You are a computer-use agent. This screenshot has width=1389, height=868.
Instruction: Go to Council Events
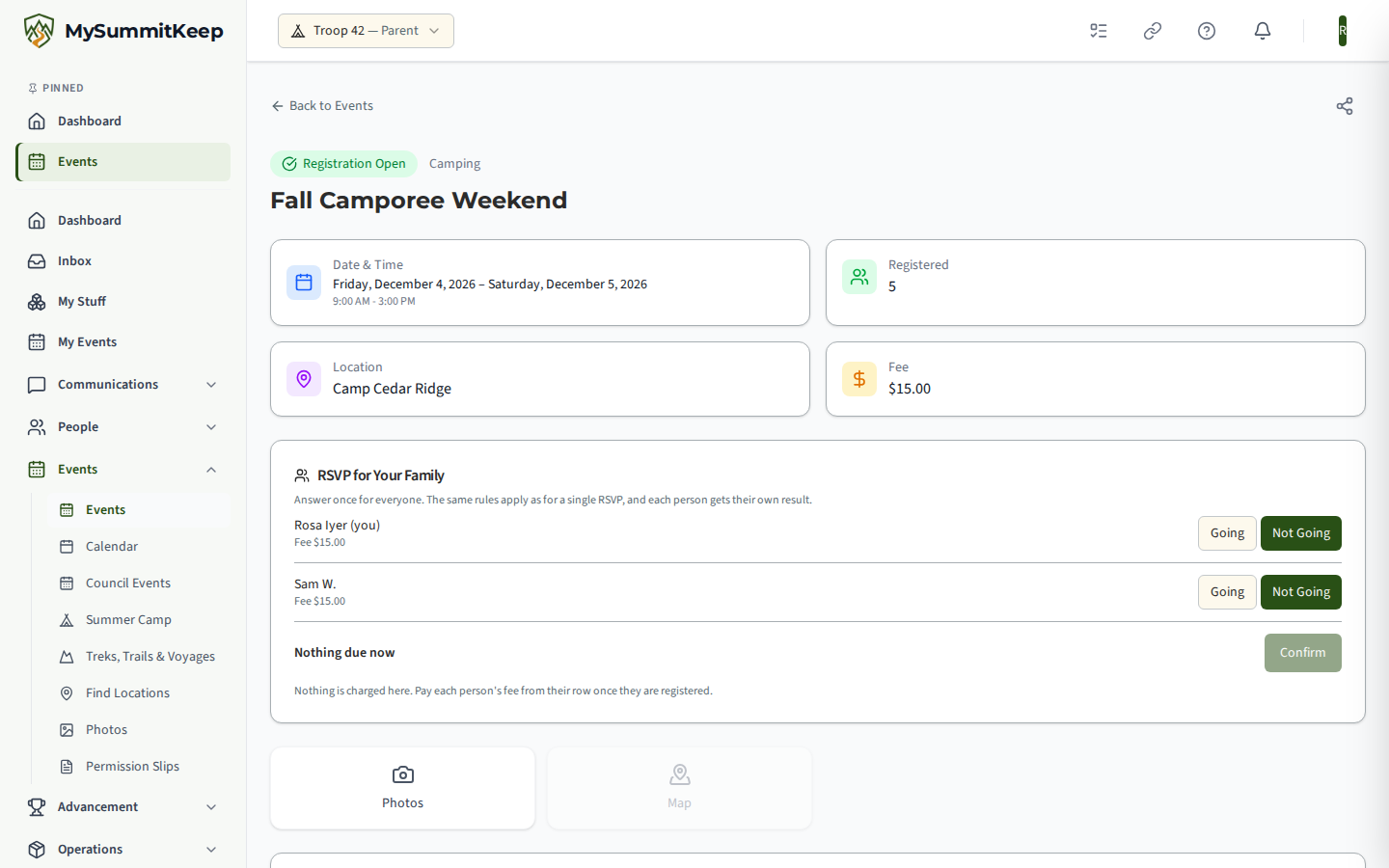pyautogui.click(x=139, y=583)
